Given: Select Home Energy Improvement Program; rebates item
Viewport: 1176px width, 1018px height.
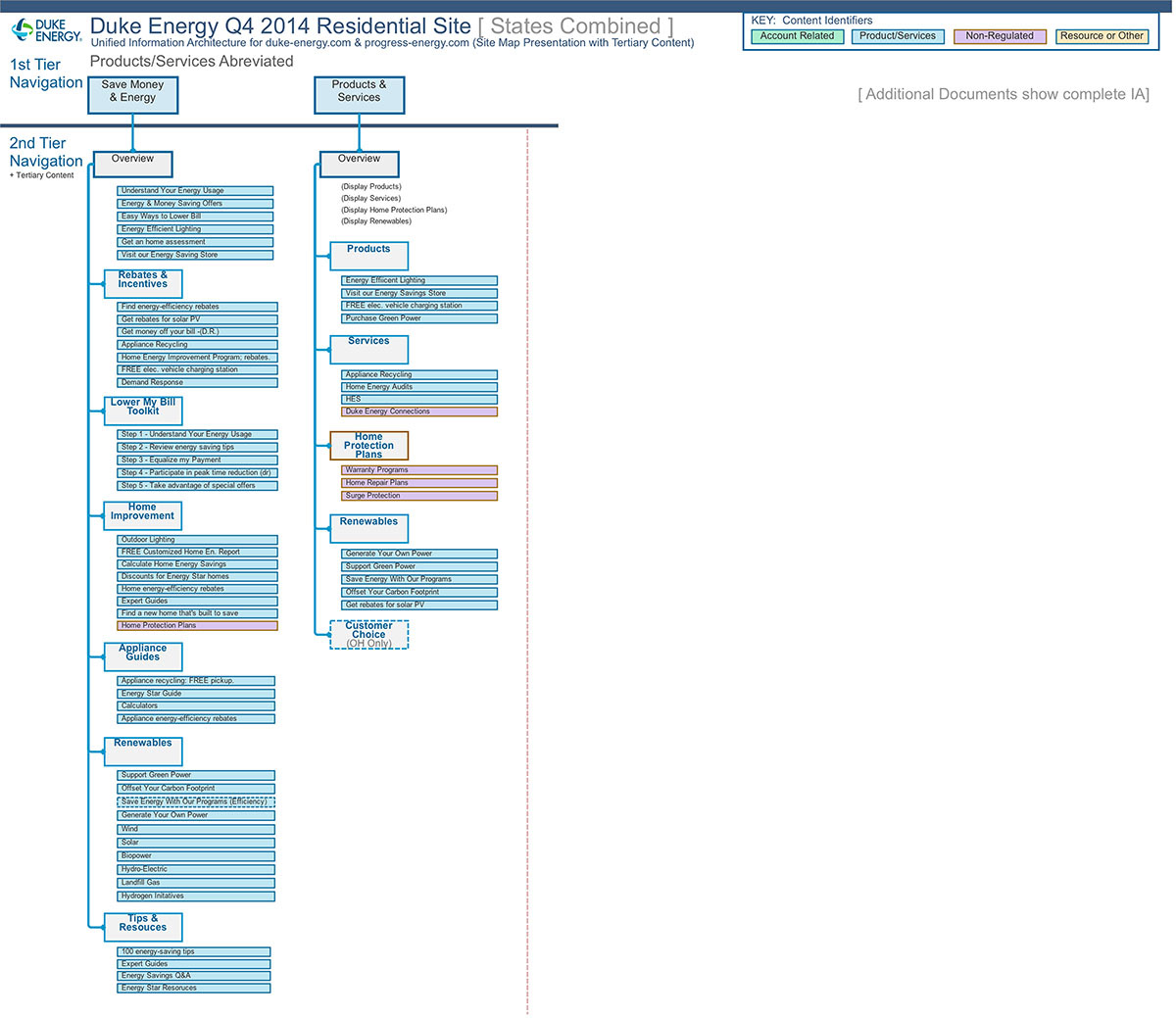Looking at the screenshot, I should (197, 358).
